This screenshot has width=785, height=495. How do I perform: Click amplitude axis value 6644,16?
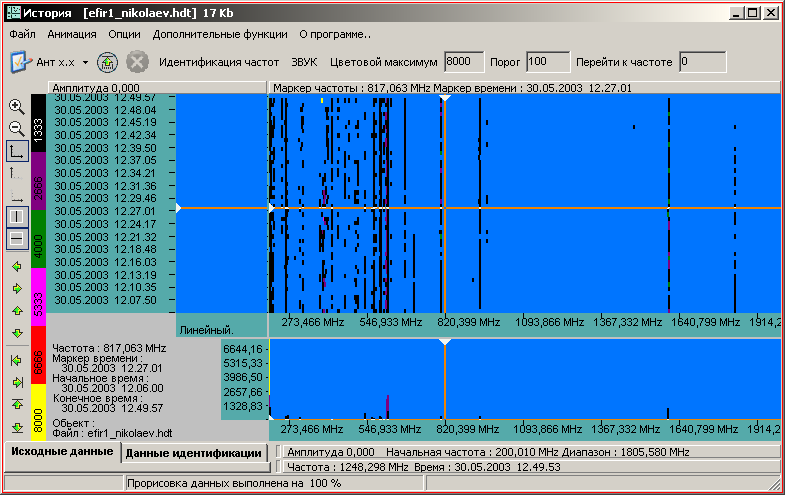tap(243, 349)
